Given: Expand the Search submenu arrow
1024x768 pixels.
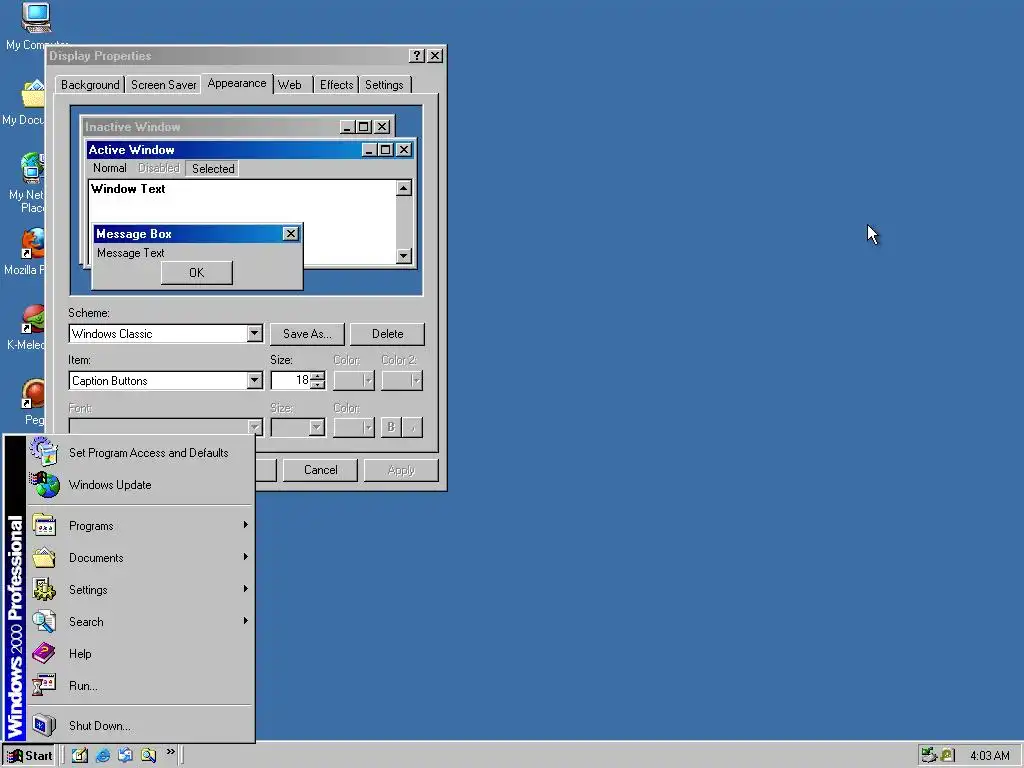Looking at the screenshot, I should tap(246, 620).
